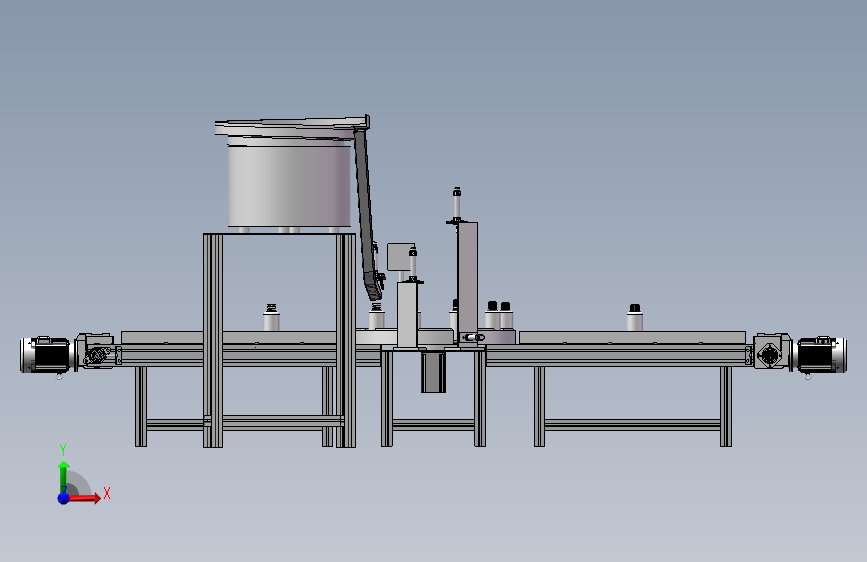Click the green Y axis arrow of the triad
The height and width of the screenshot is (562, 867).
(63, 477)
